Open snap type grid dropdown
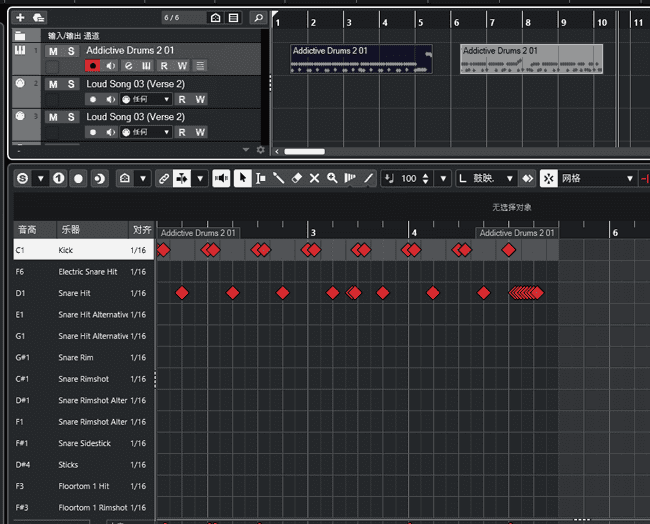Image resolution: width=650 pixels, height=524 pixels. (x=630, y=179)
